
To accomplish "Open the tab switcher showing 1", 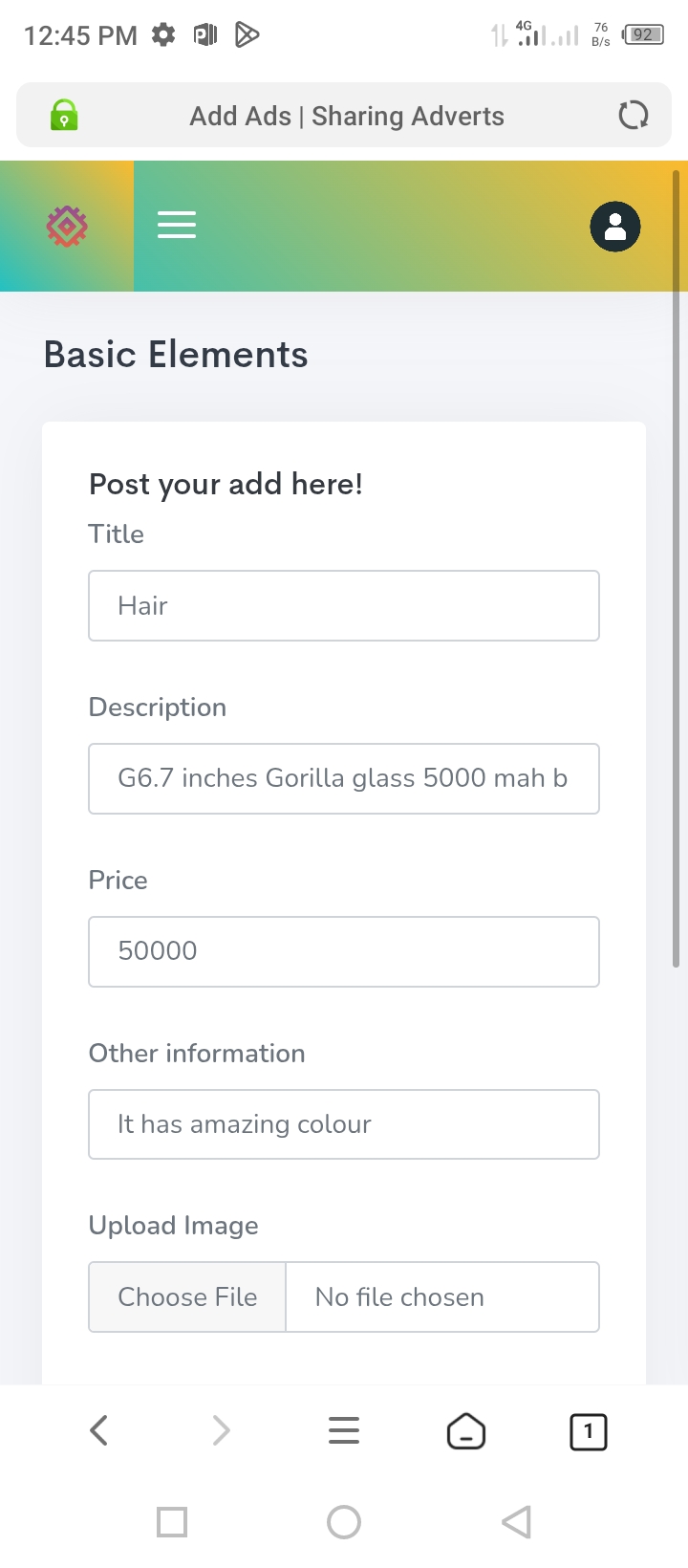I will tap(589, 1431).
